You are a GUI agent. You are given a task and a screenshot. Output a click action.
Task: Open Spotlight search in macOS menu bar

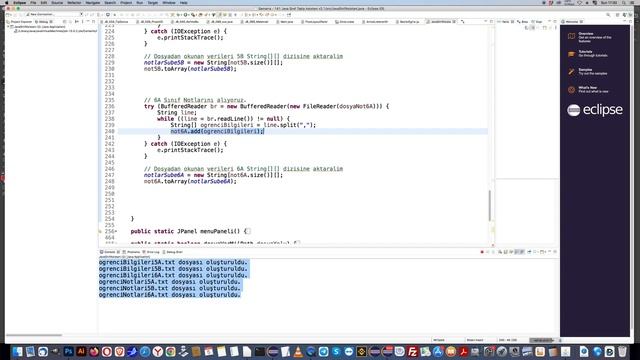(x=624, y=3)
